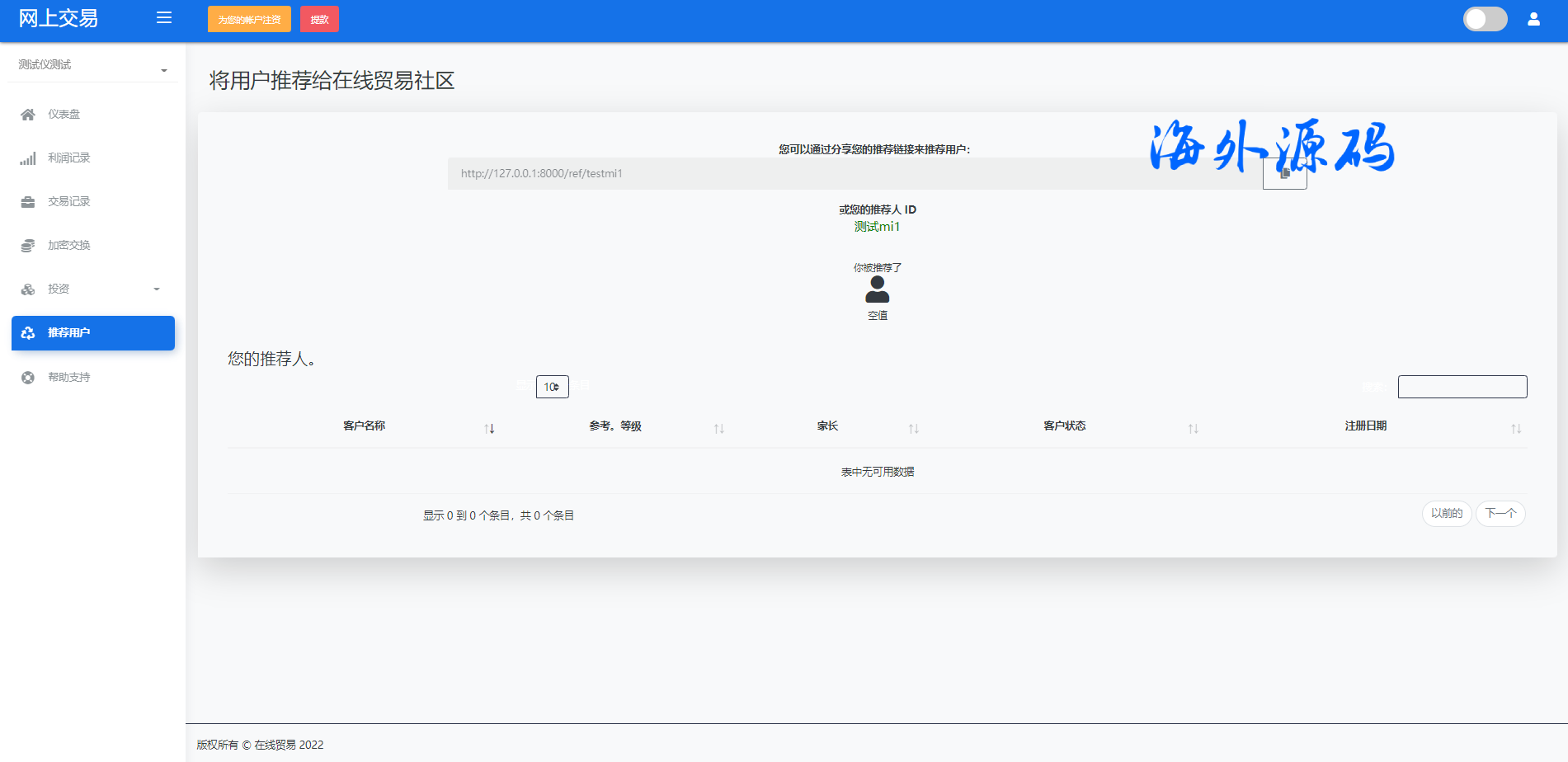The image size is (1568, 762).
Task: Click the orange 为您的账户注资 button
Action: [249, 20]
